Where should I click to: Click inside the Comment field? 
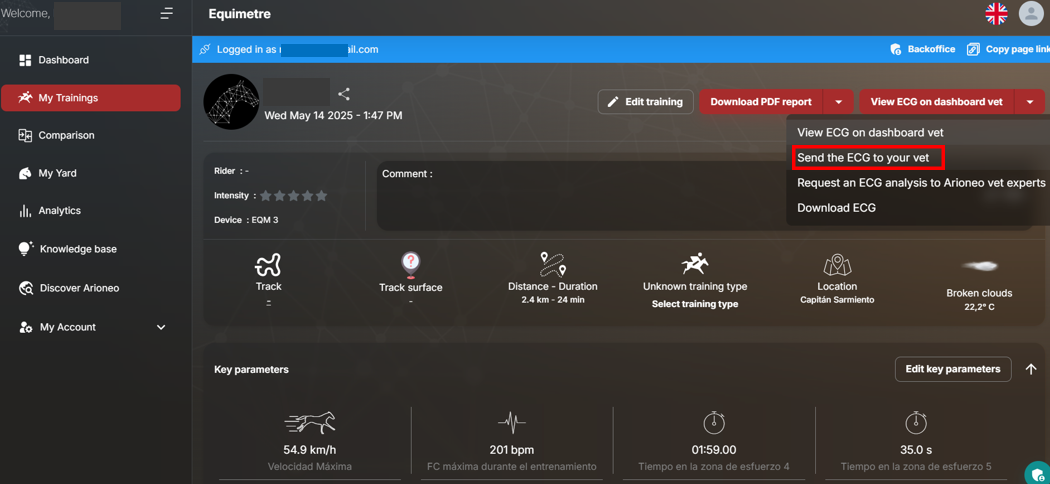(579, 195)
